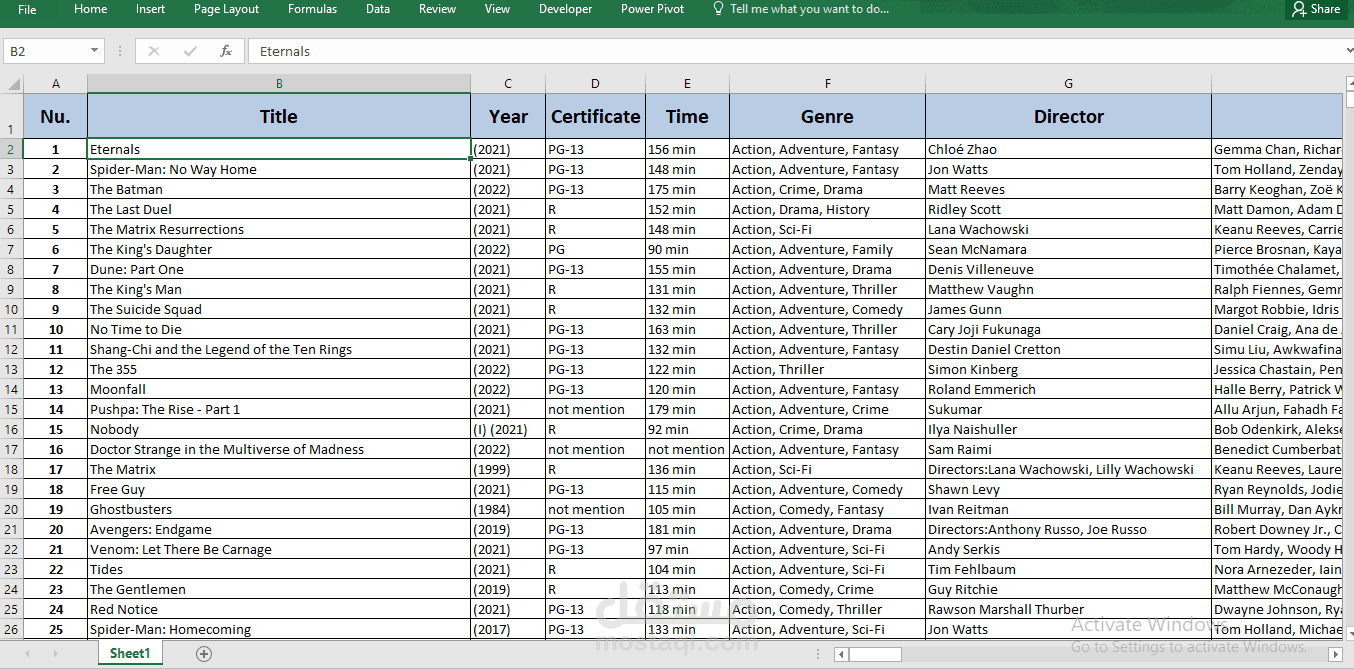Click the Tell me what you want to do box
The image size is (1354, 669).
tap(800, 9)
